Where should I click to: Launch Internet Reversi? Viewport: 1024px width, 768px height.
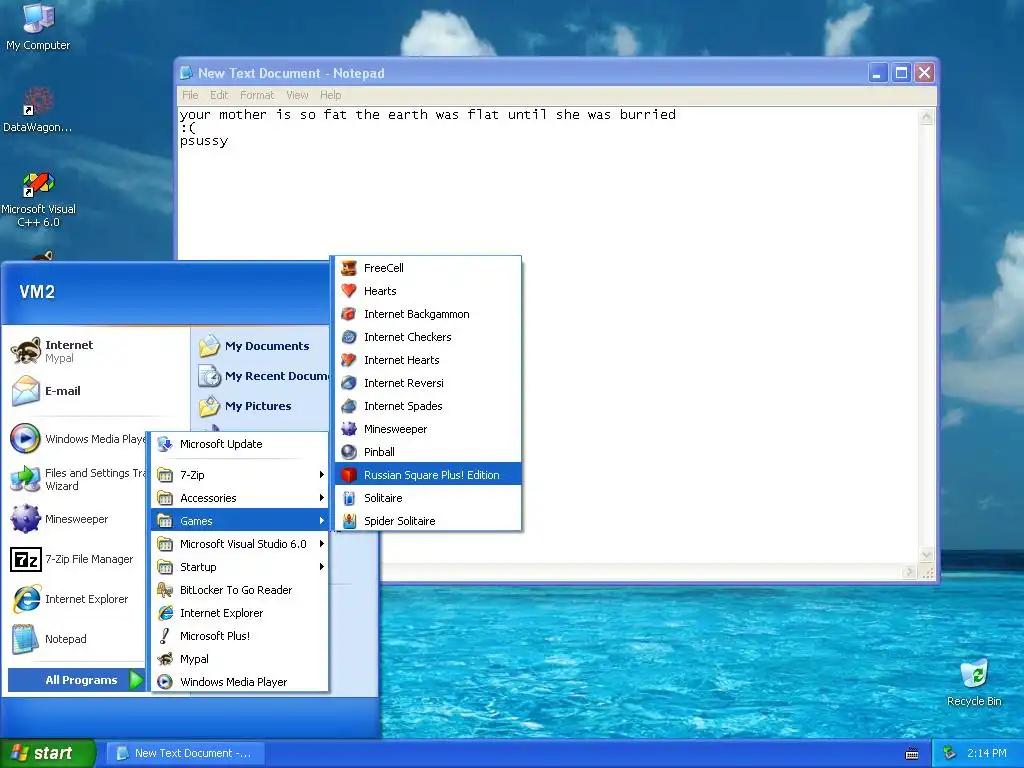pyautogui.click(x=428, y=383)
